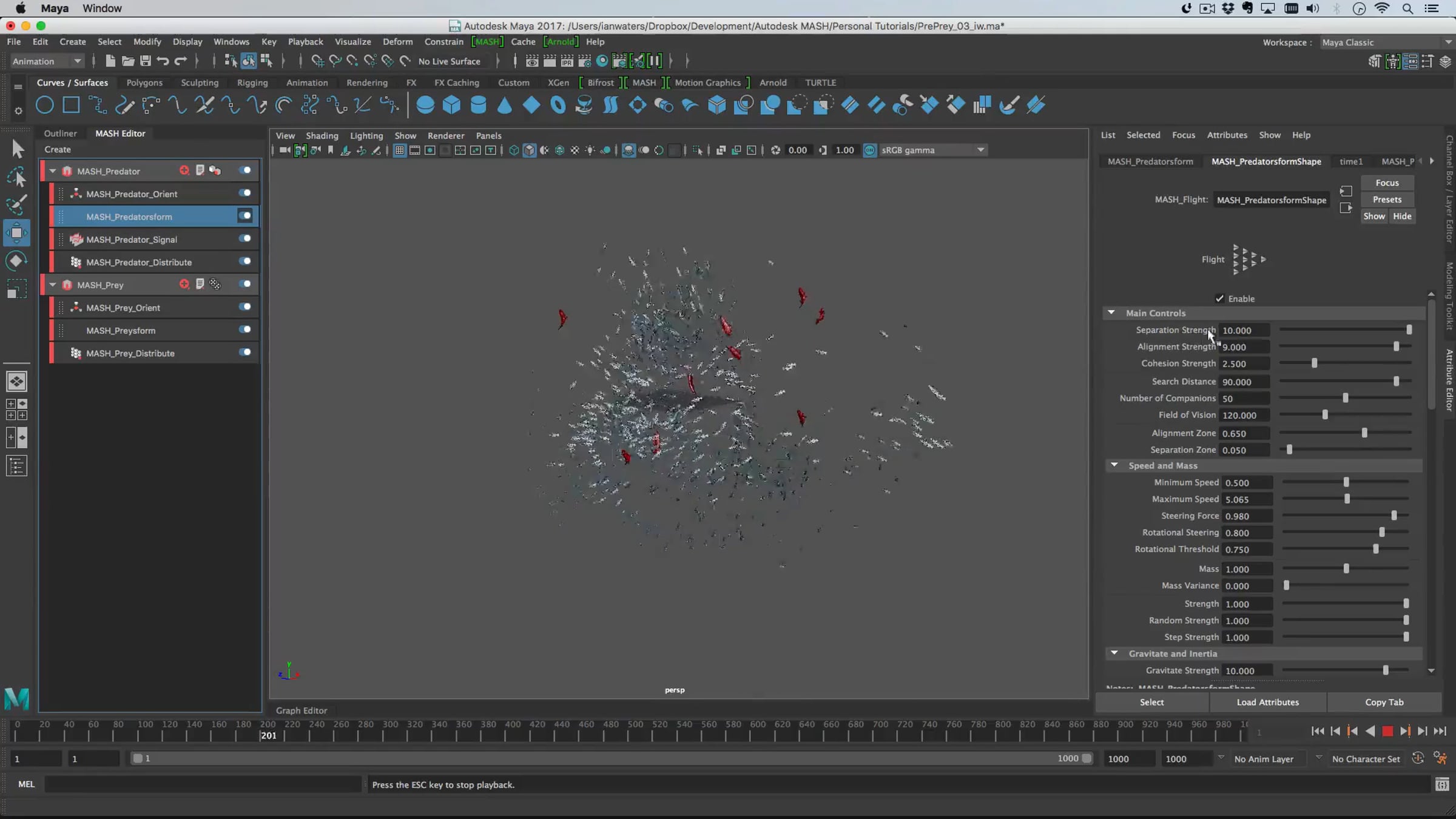Open macOS Spotlight search

coord(1408,8)
